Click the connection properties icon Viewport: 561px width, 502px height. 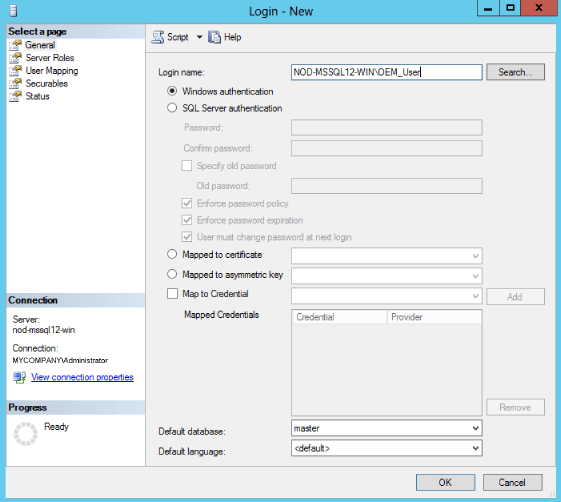(20, 377)
